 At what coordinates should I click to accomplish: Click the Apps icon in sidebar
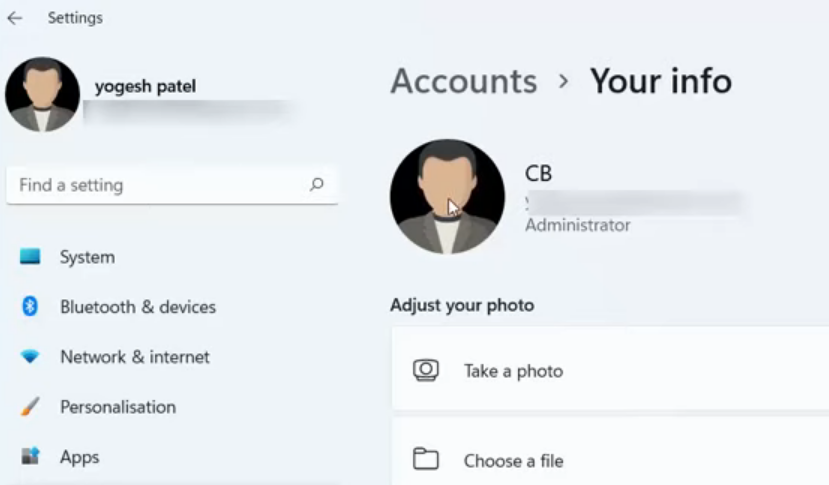tap(30, 457)
